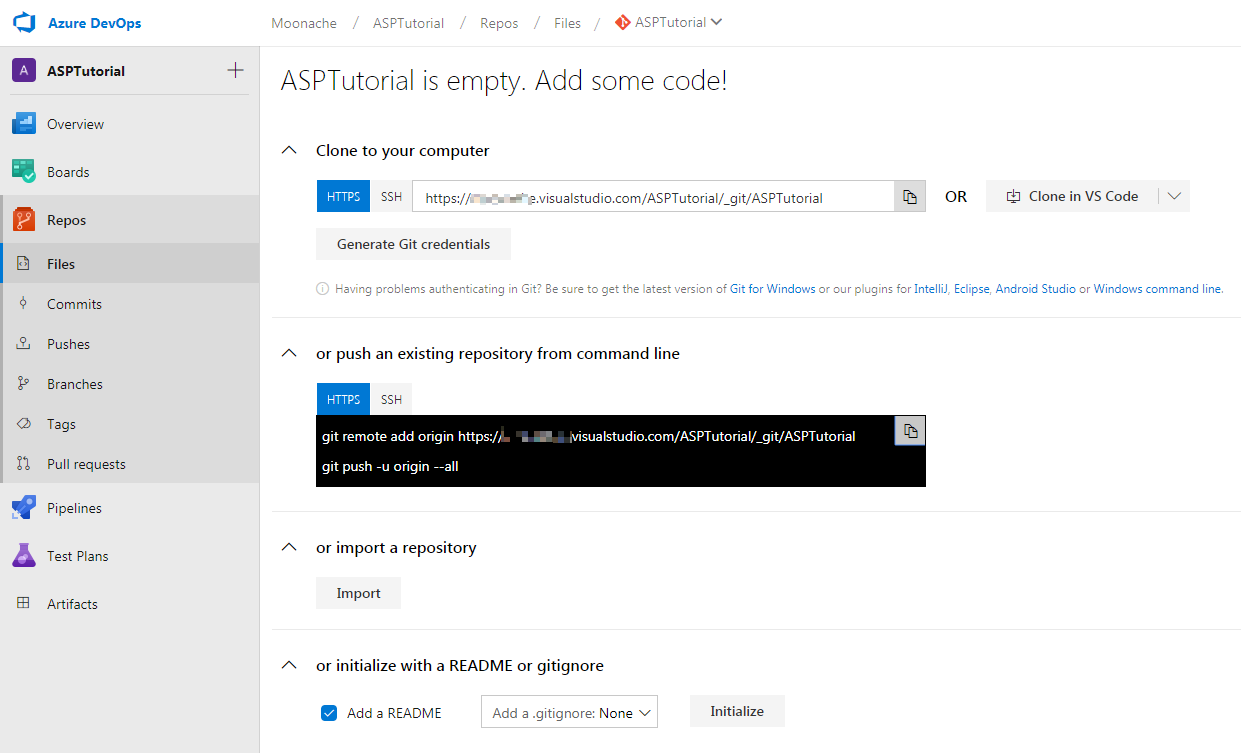Select the SSH tab in the clone section
Screen dimensions: 1241x753
click(391, 196)
